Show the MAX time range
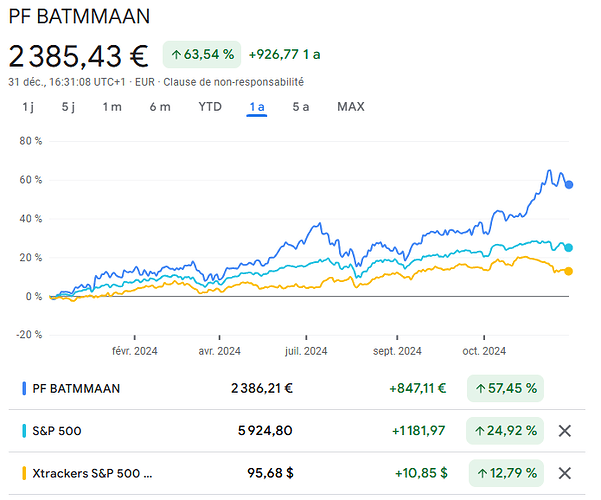Screen dimensions: 601x500 pos(351,106)
